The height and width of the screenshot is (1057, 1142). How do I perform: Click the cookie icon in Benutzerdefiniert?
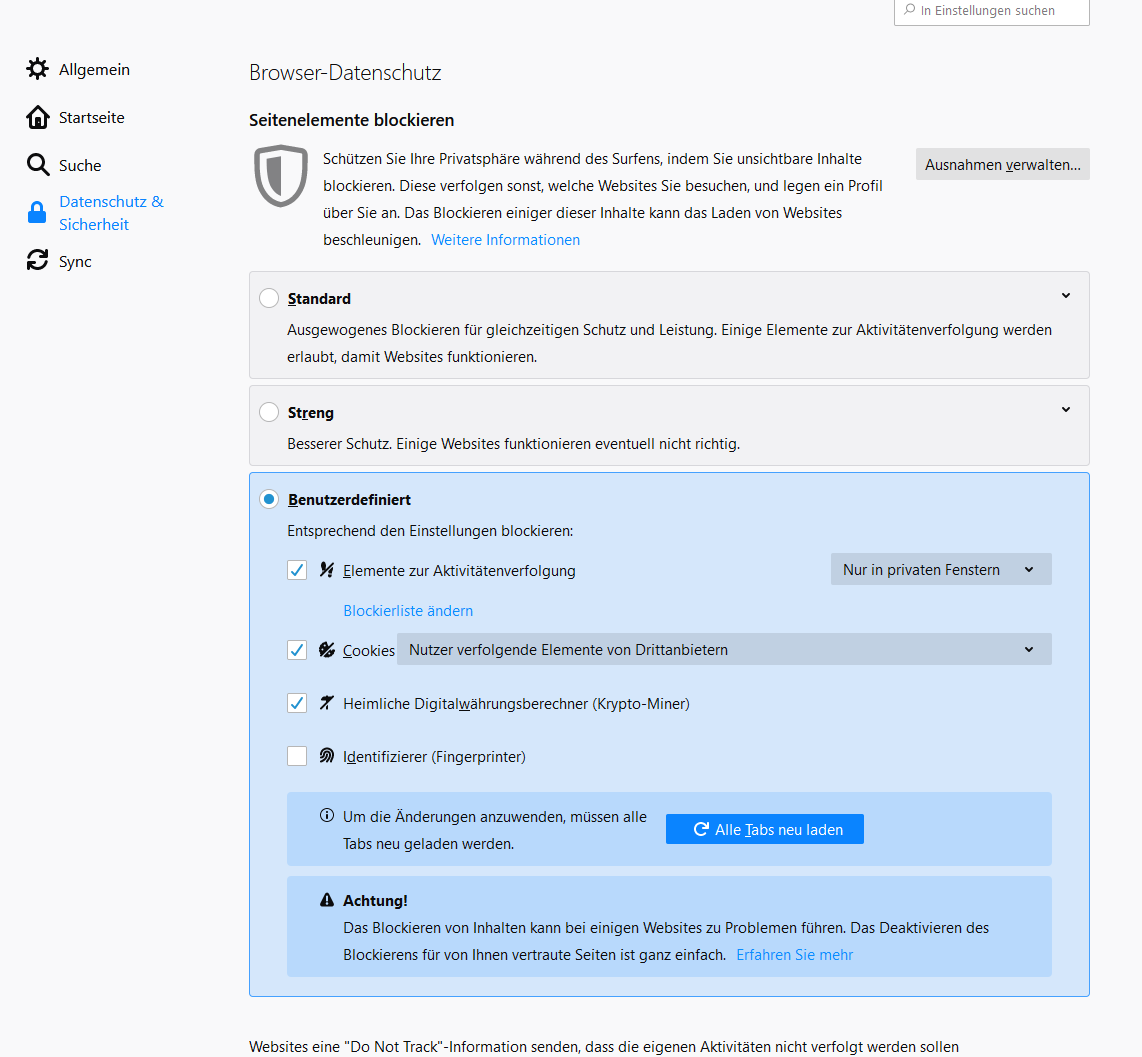tap(326, 649)
